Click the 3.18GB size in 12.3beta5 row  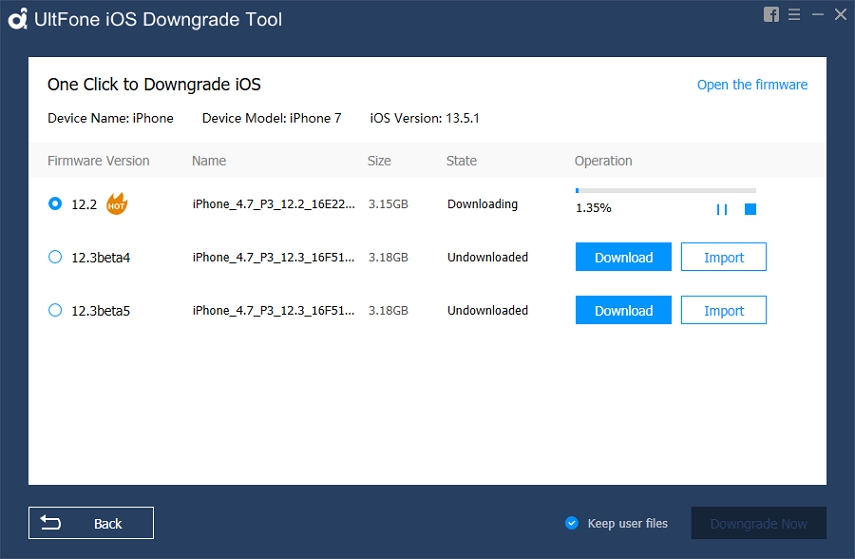[388, 311]
